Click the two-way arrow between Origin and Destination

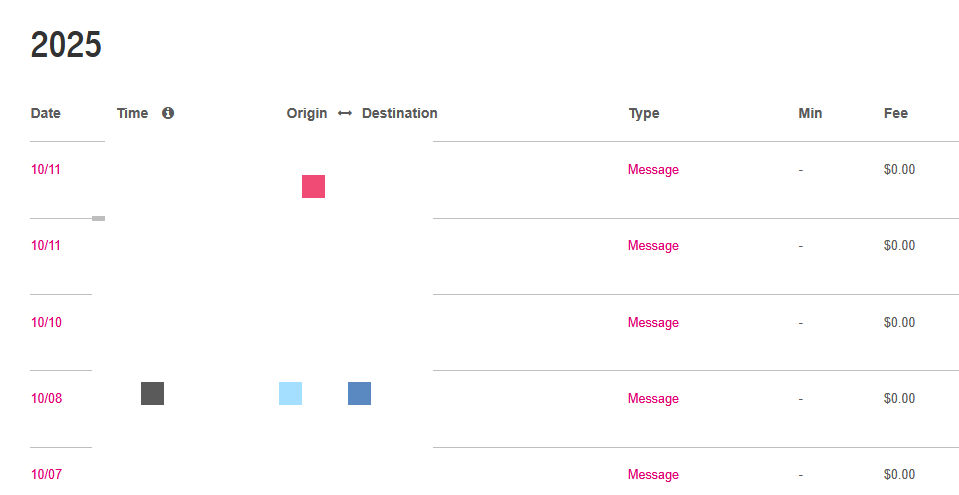[345, 113]
